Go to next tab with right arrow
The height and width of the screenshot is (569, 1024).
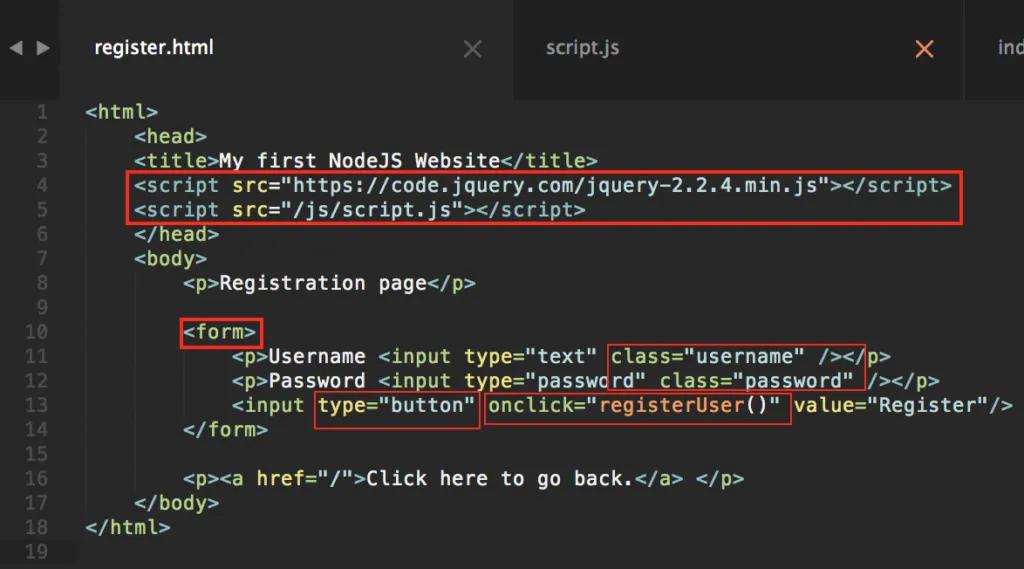pos(43,48)
